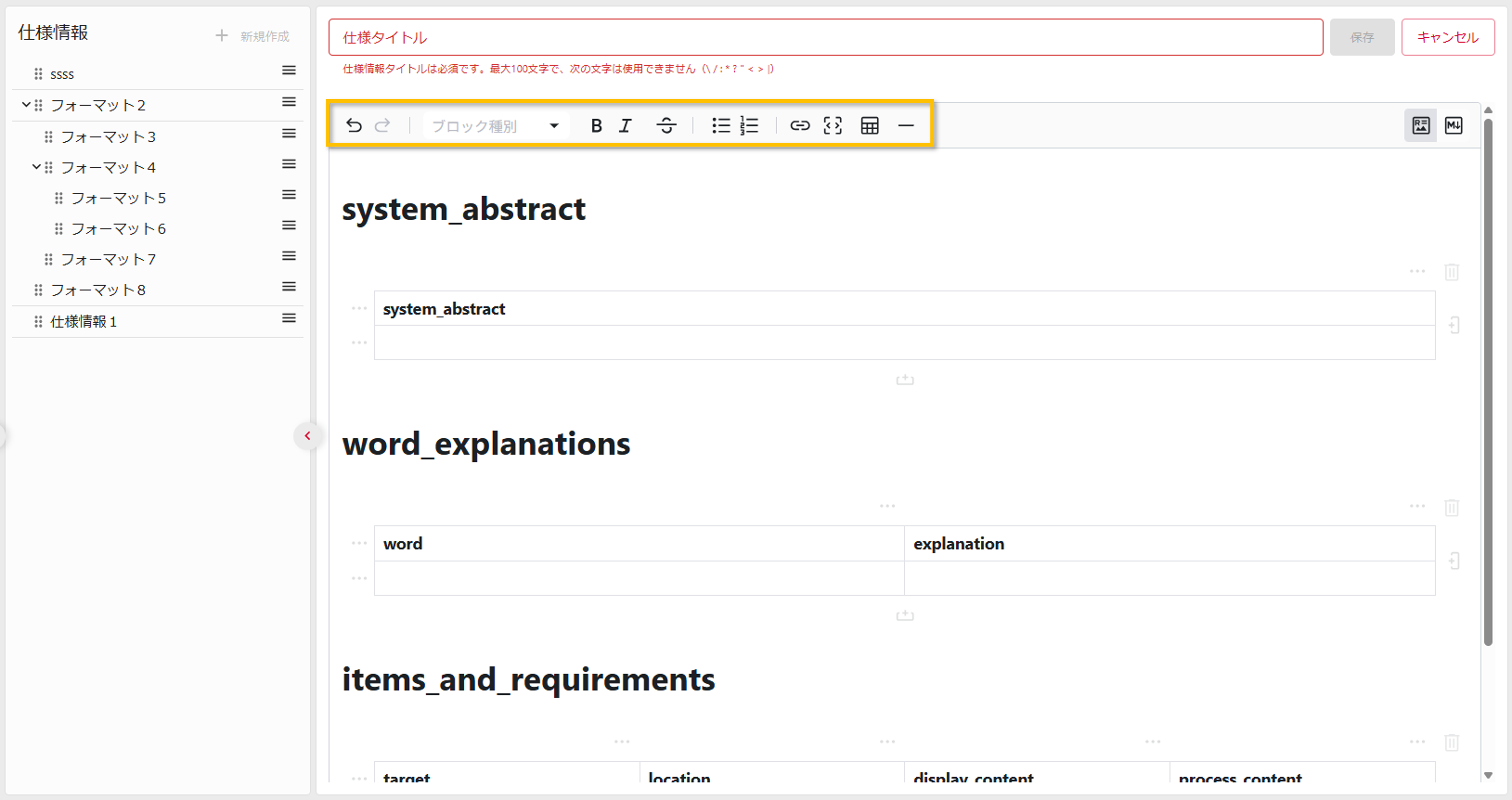Open hamburger menu for 仕様情報1
Viewport: 1512px width, 800px height.
[289, 318]
